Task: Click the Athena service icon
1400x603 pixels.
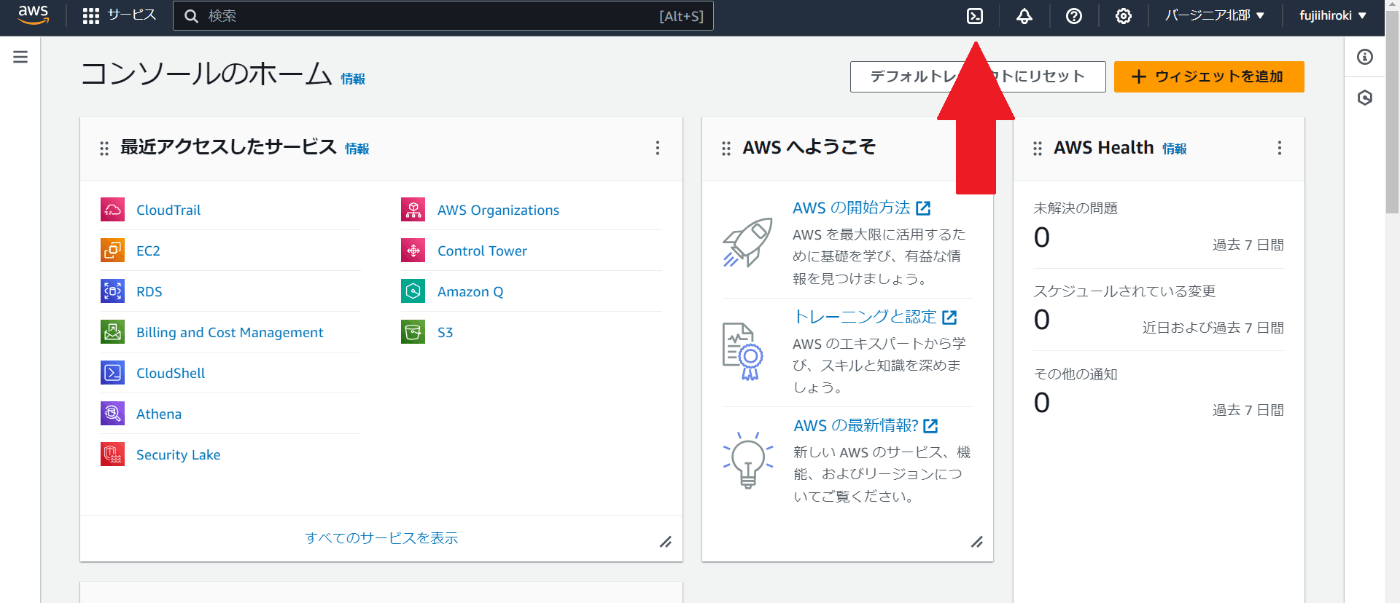Action: (x=112, y=414)
